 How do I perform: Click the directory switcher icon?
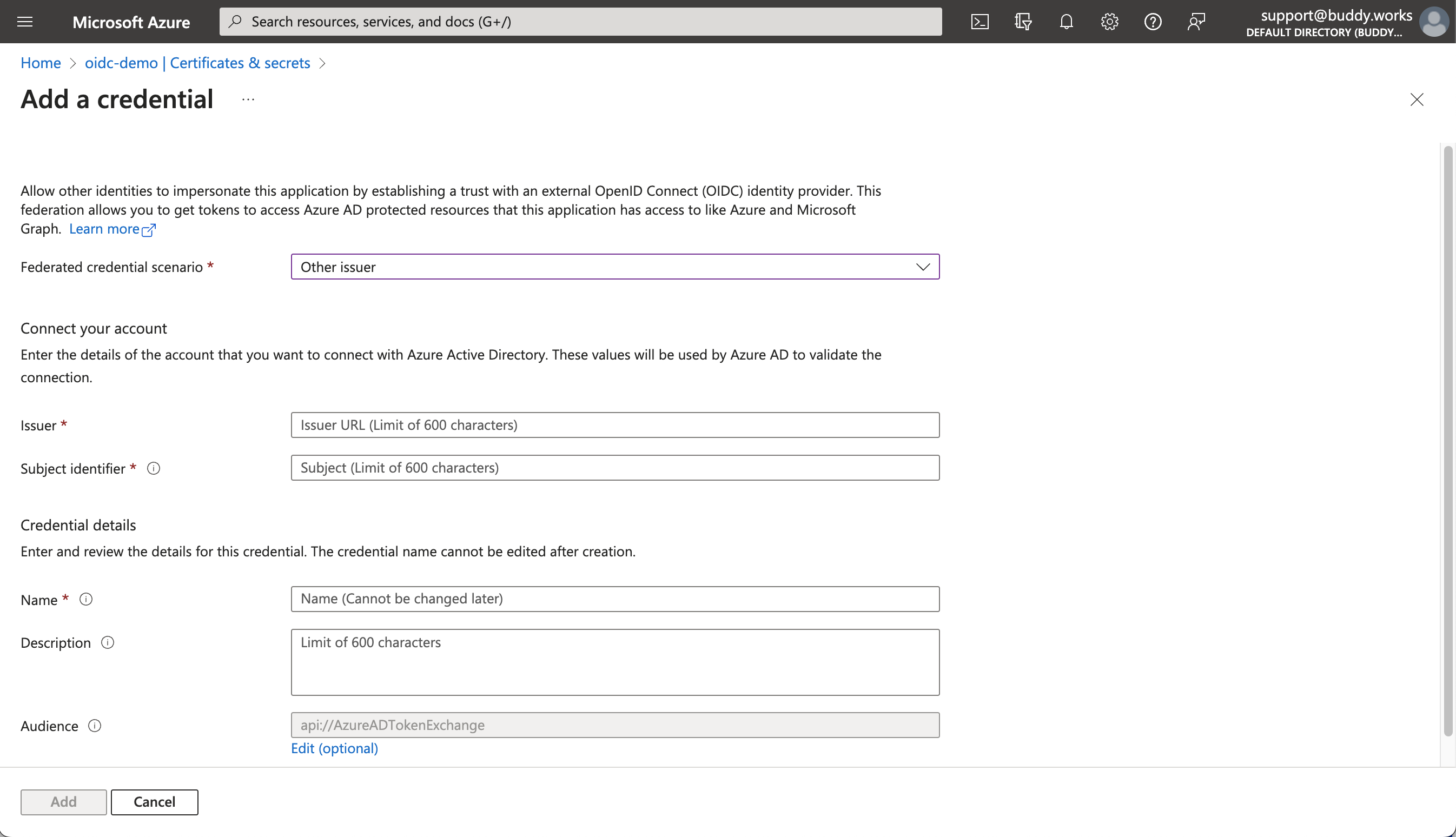tap(1023, 21)
